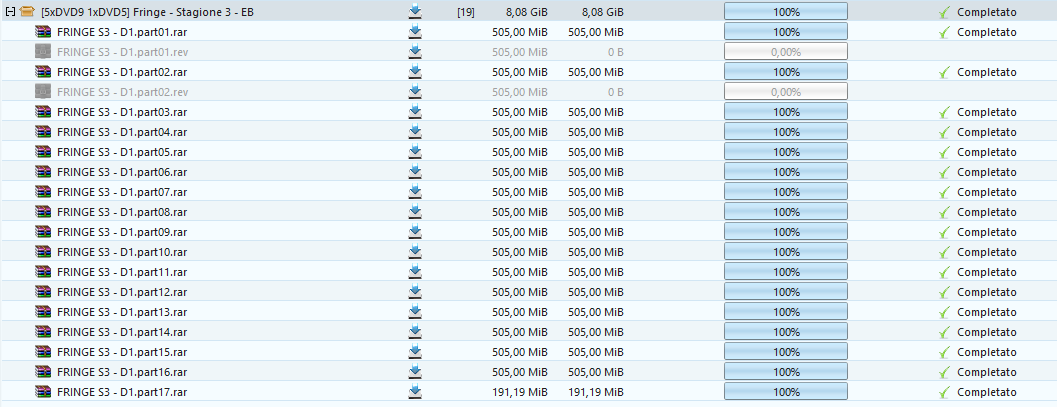The image size is (1057, 407).
Task: Select file FRINGE S3 - D1.part09.rar
Action: tap(122, 232)
